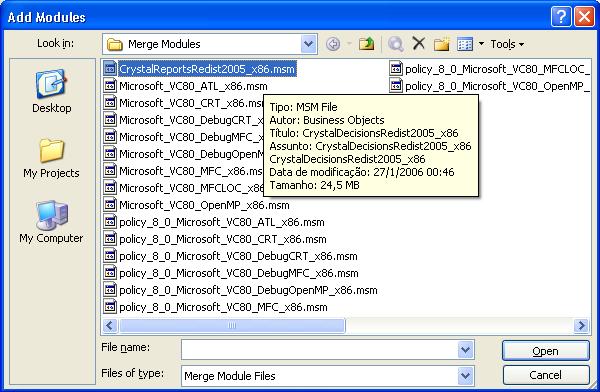Open Search the Web toolbar icon

(x=396, y=44)
